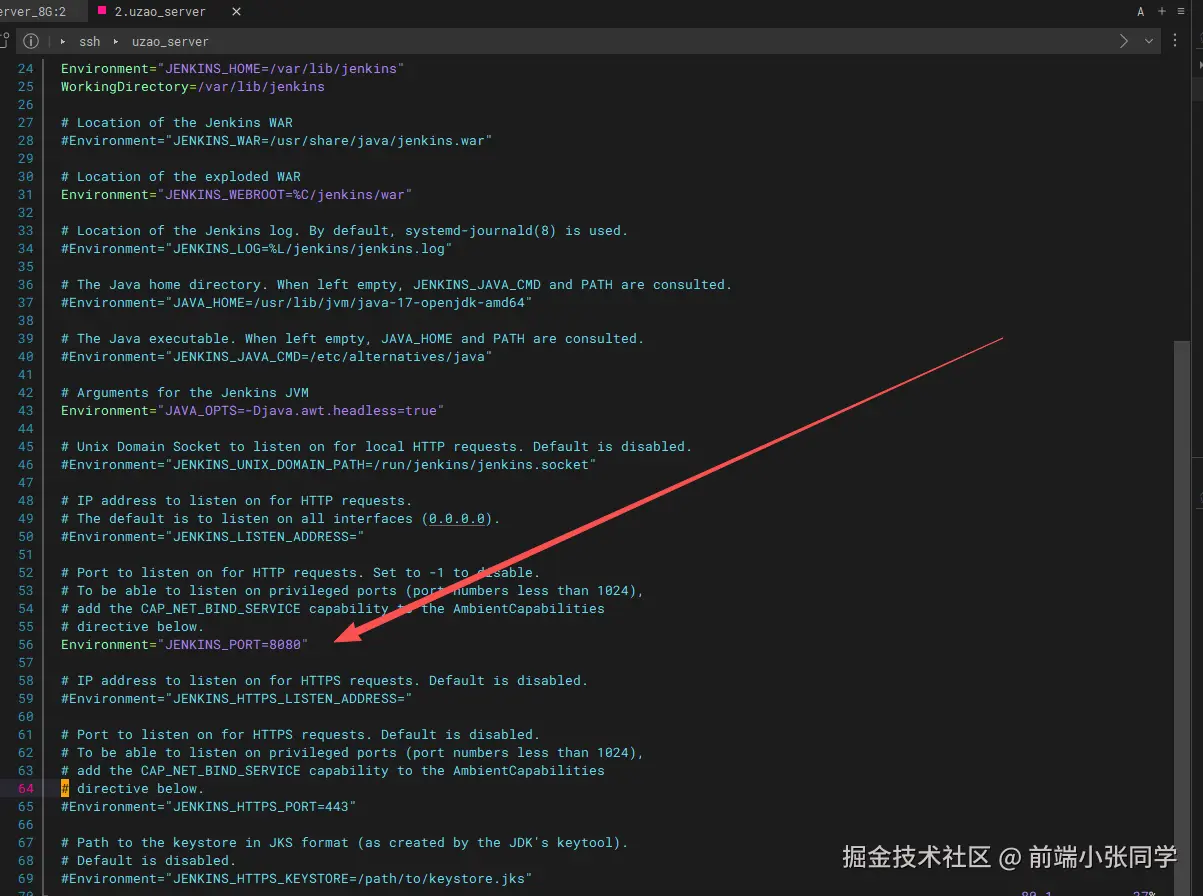Image resolution: width=1203 pixels, height=896 pixels.
Task: Click '# Port to listen on for HTTPS requests' comment
Action: (301, 734)
